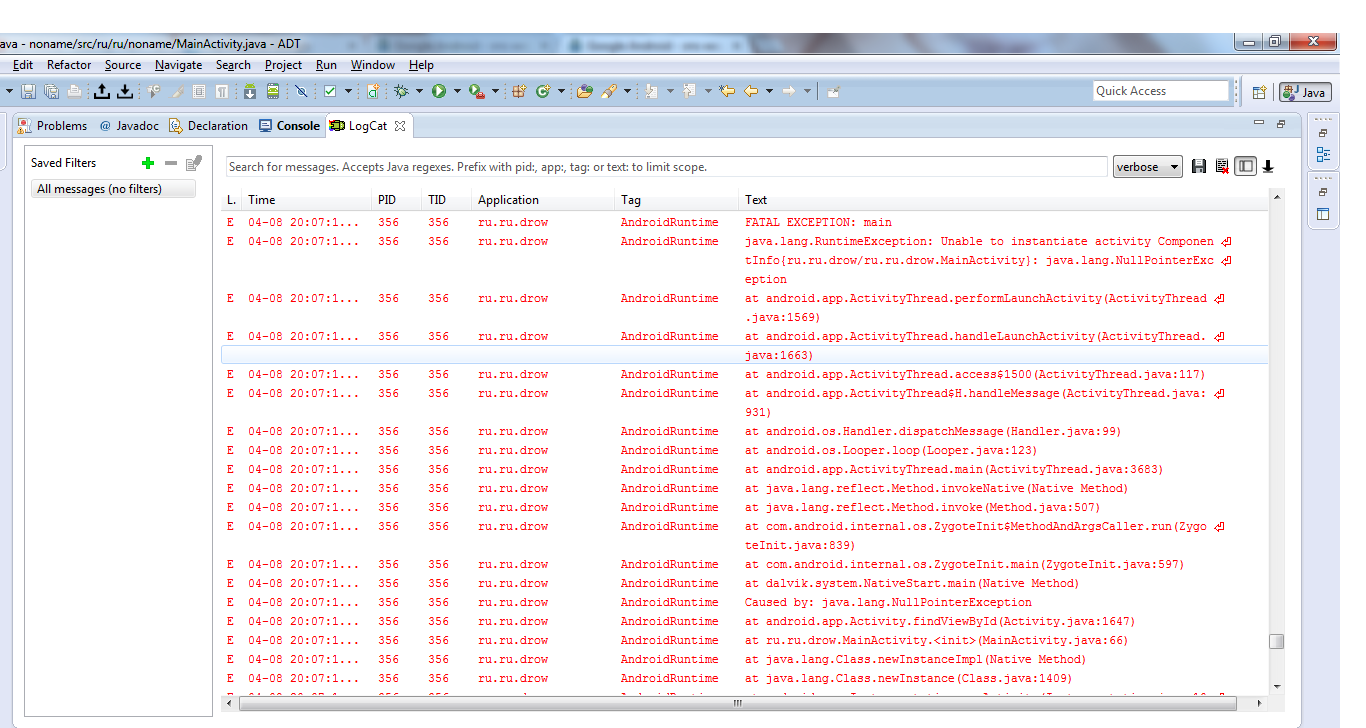Image resolution: width=1366 pixels, height=728 pixels.
Task: Clear the LogCat log
Action: point(1222,167)
